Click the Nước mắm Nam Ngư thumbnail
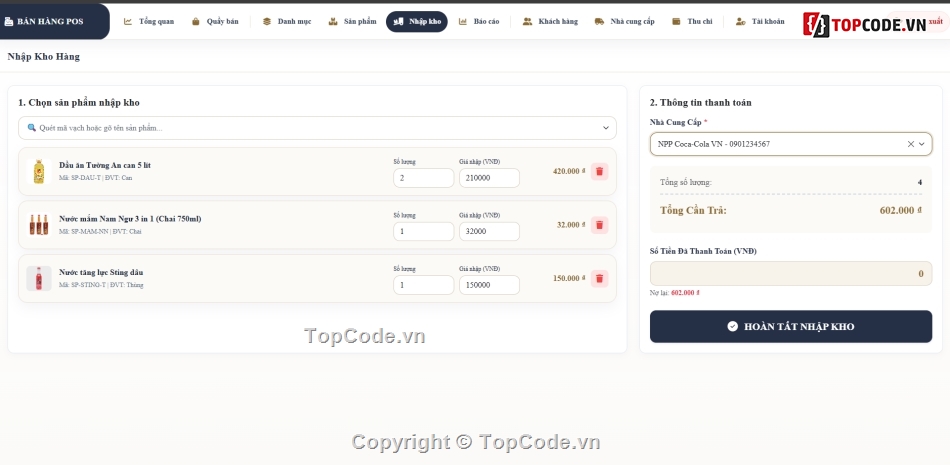The height and width of the screenshot is (465, 950). coord(39,225)
